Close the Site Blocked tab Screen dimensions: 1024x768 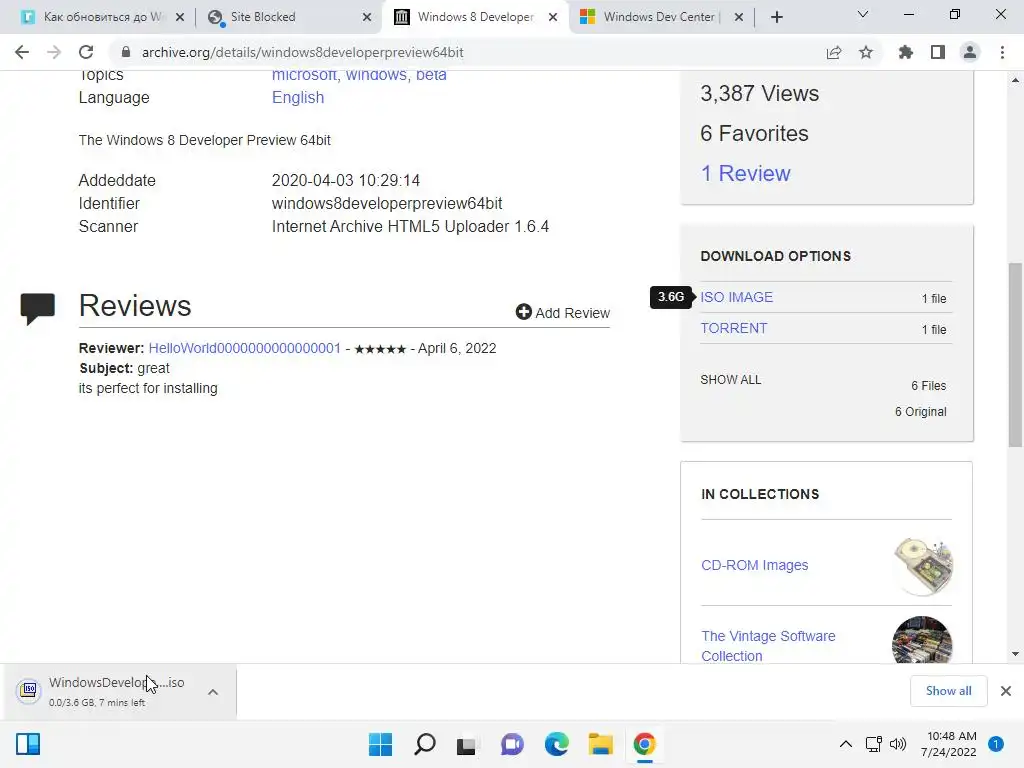point(367,17)
